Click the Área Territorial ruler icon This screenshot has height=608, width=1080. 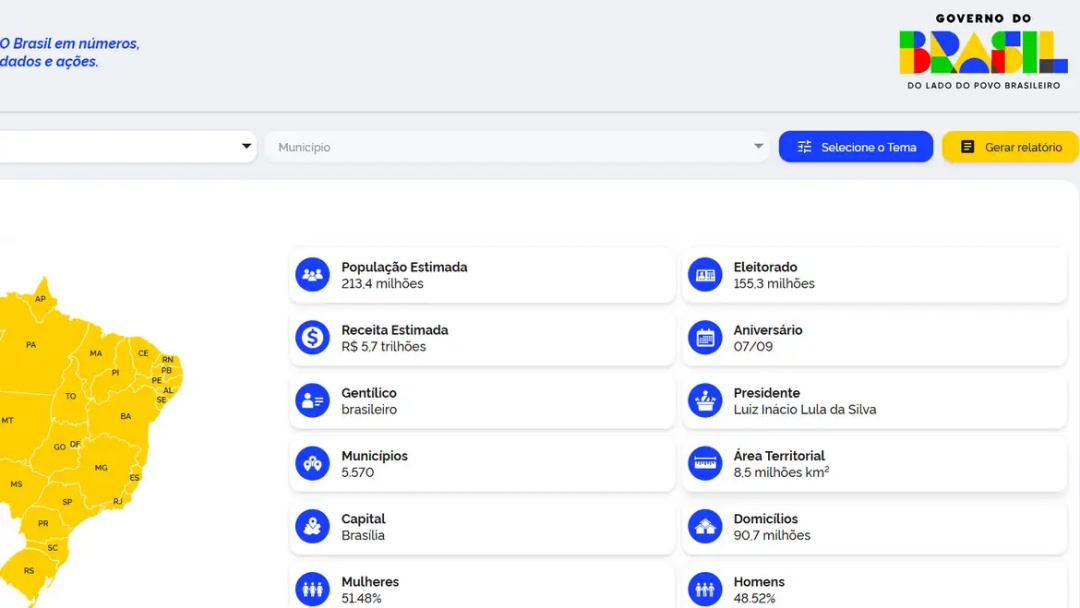tap(705, 463)
